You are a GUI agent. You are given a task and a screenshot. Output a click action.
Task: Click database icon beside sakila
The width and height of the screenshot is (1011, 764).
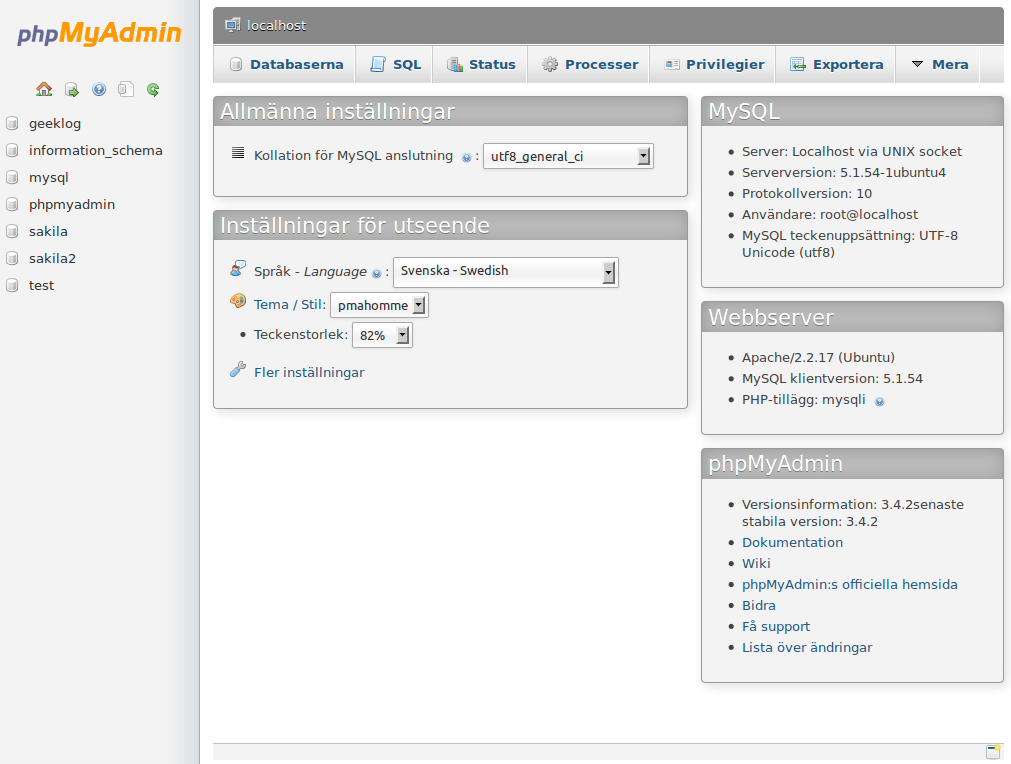[12, 231]
